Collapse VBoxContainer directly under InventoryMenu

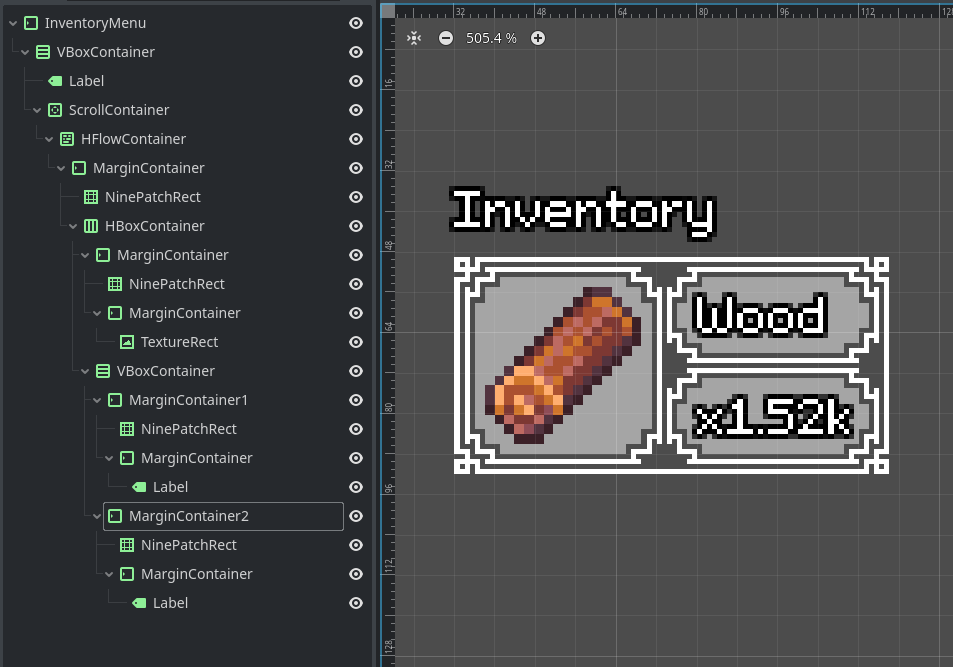(x=25, y=52)
